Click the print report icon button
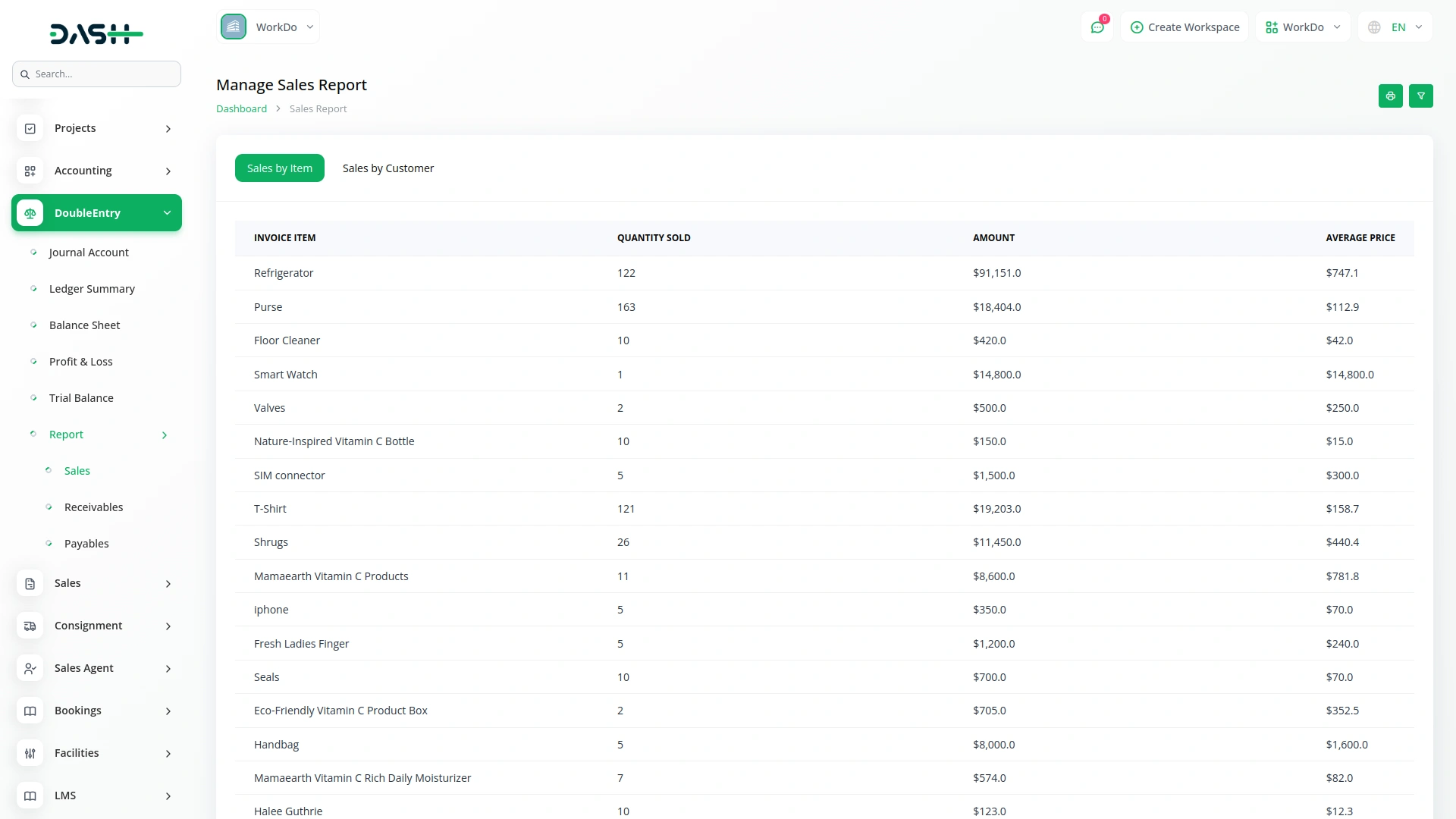1456x819 pixels. point(1390,96)
